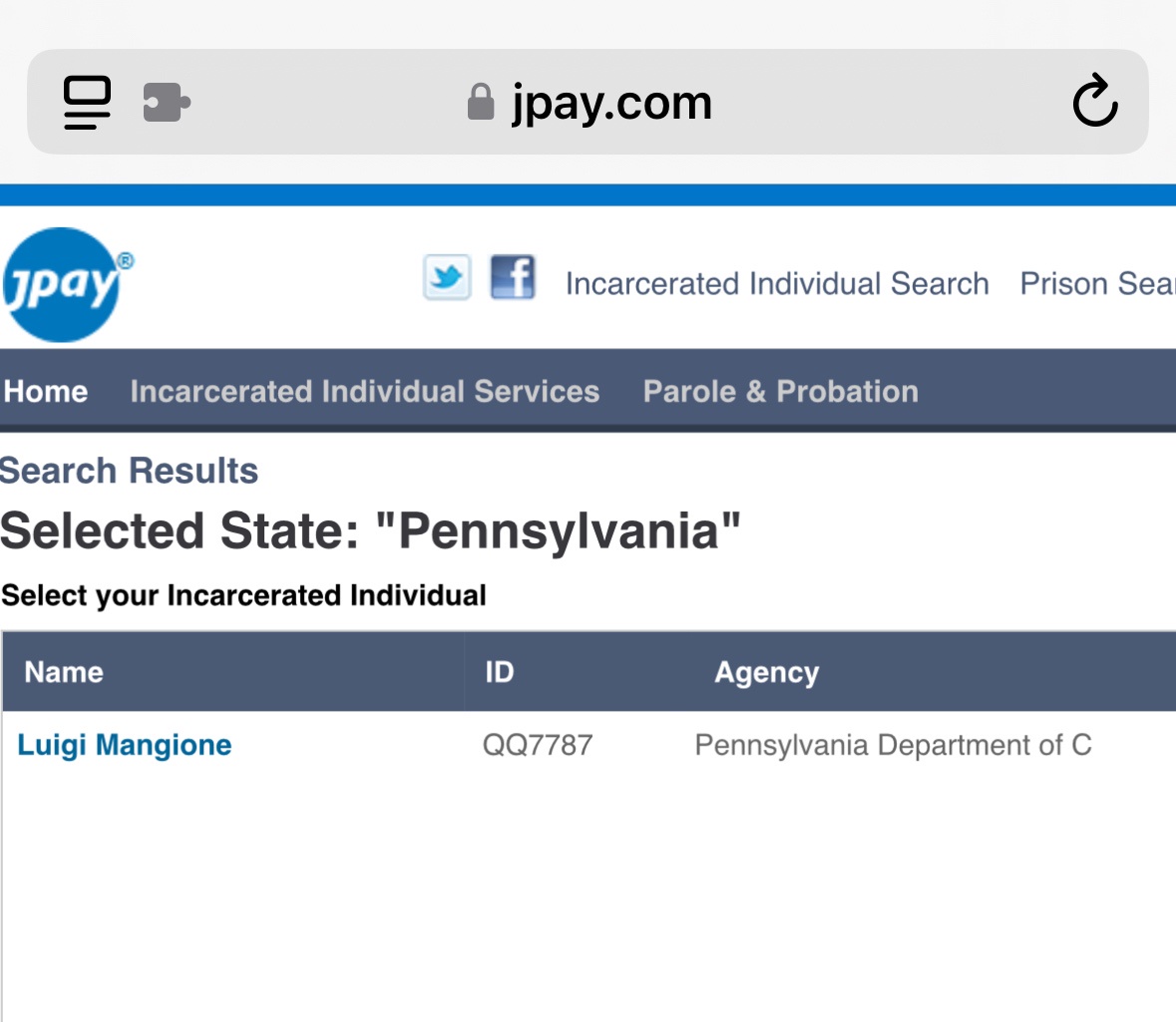Open the Safari reader page menu icon
This screenshot has height=1022, width=1176.
coord(87,102)
